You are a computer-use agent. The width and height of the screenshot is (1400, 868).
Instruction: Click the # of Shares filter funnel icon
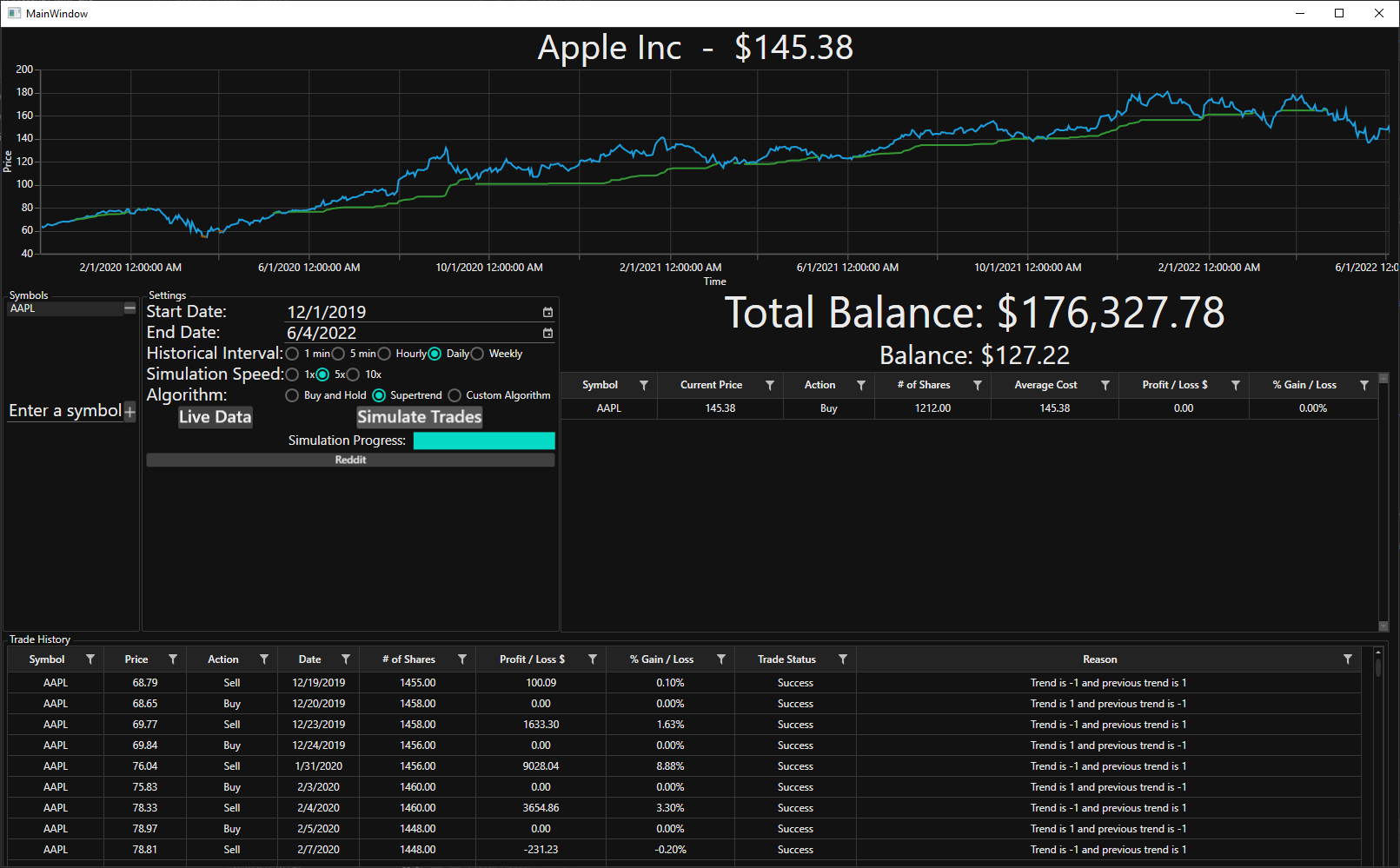(463, 659)
